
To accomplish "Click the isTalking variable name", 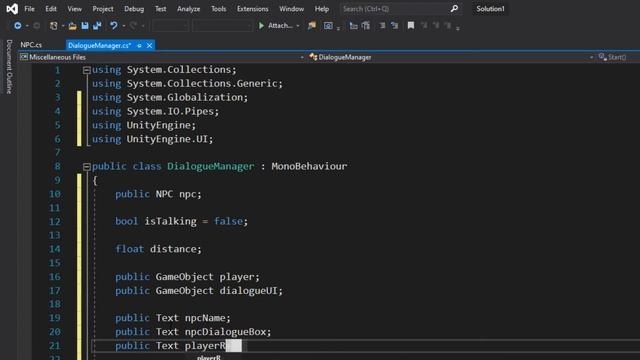I will point(170,221).
